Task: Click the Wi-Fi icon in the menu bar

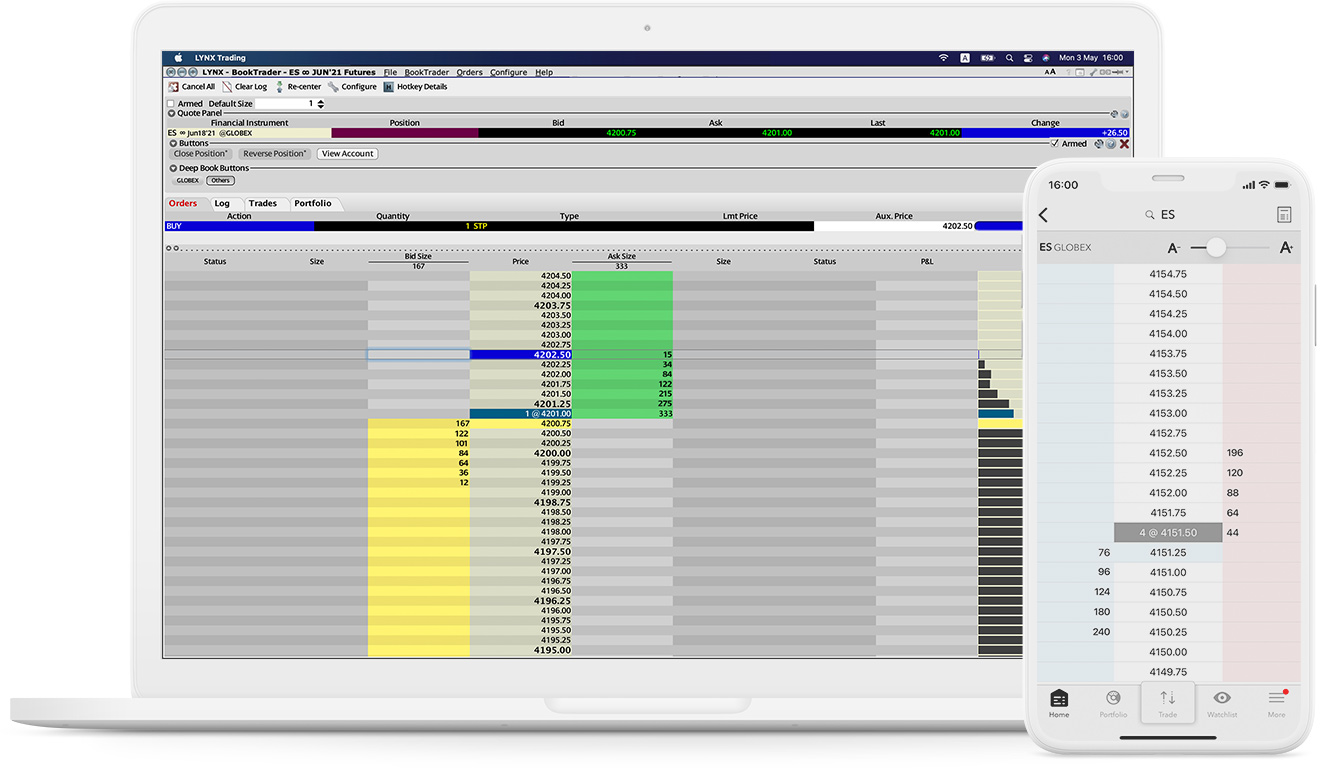Action: tap(943, 58)
